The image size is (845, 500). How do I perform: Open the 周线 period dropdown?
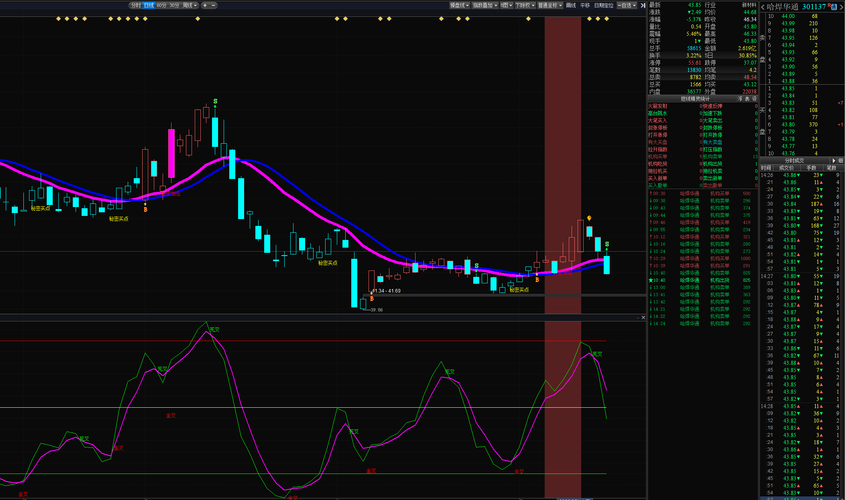point(190,5)
